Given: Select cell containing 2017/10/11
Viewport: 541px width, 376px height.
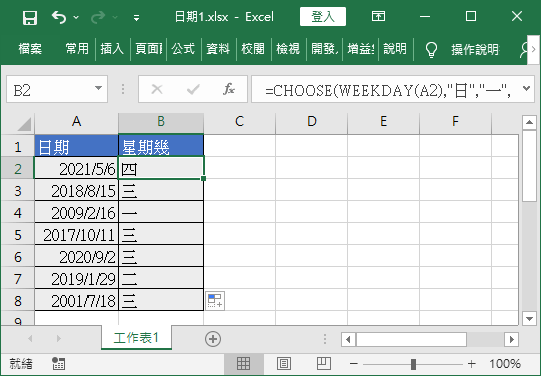Looking at the screenshot, I should coord(76,234).
